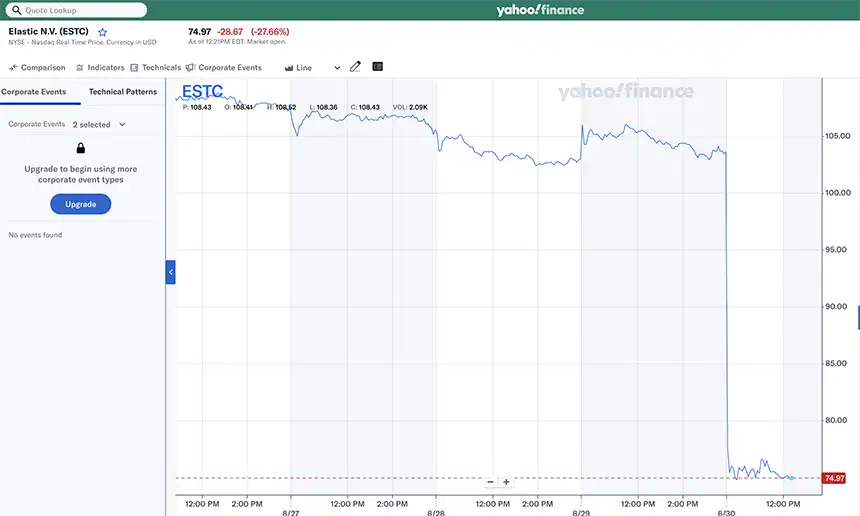Select the Corporate Events tab
860x516 pixels.
34,92
